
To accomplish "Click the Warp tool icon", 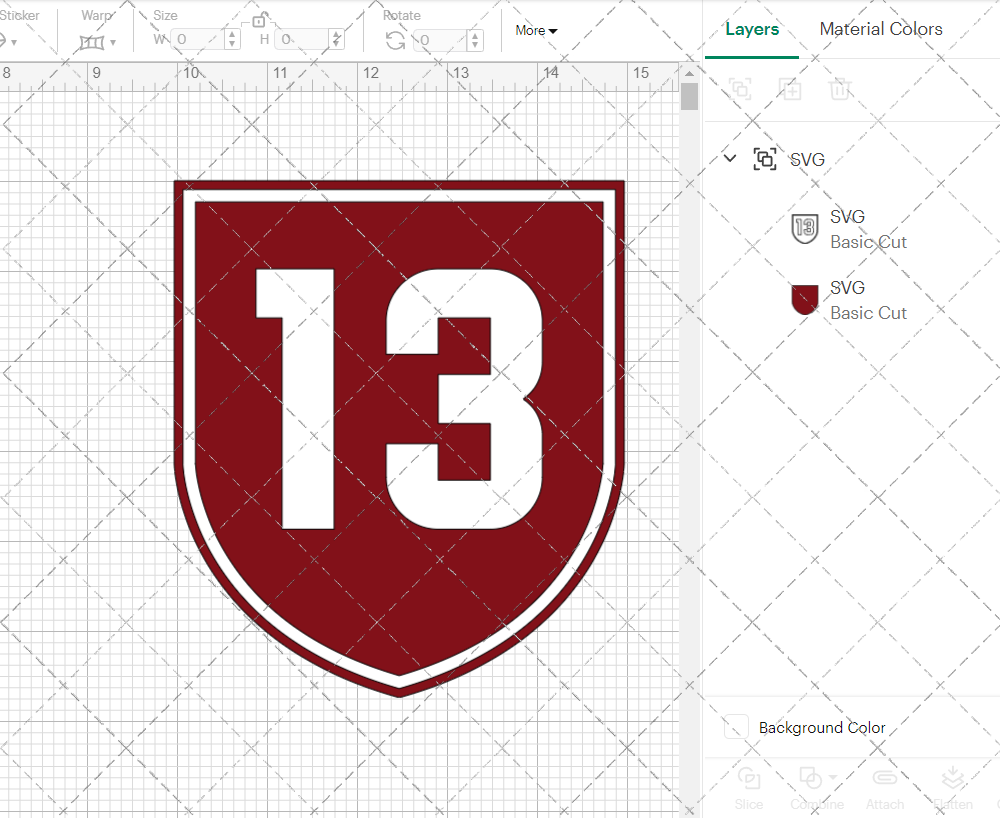I will coord(92,43).
